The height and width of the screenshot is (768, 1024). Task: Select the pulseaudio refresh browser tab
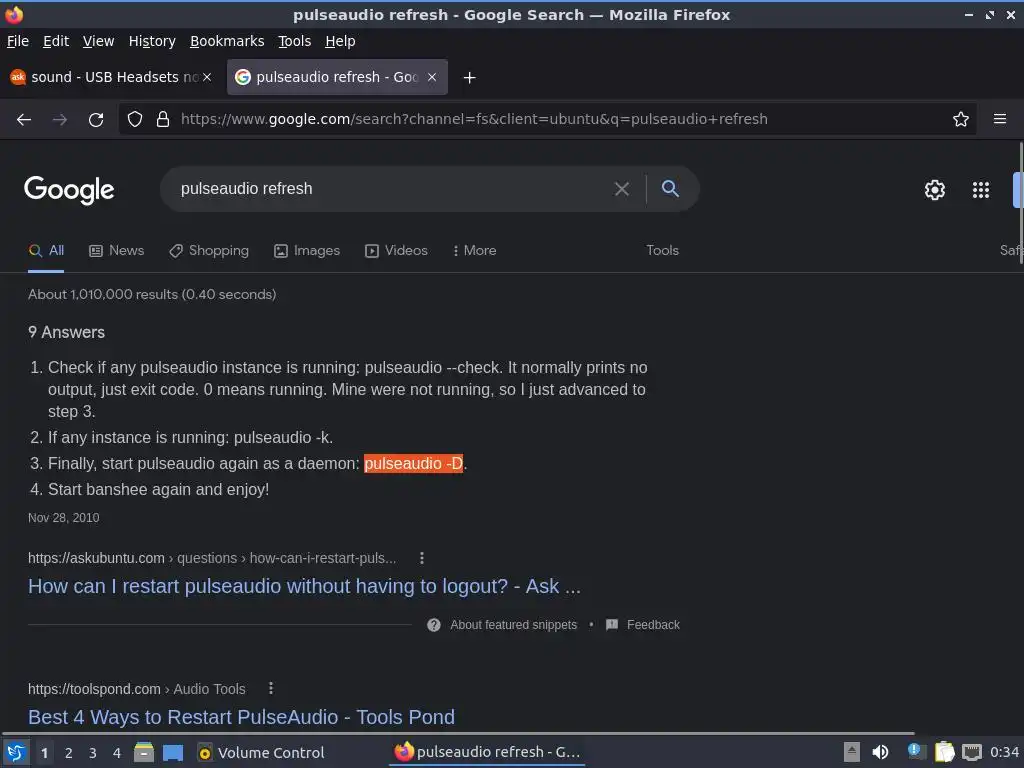click(x=337, y=77)
